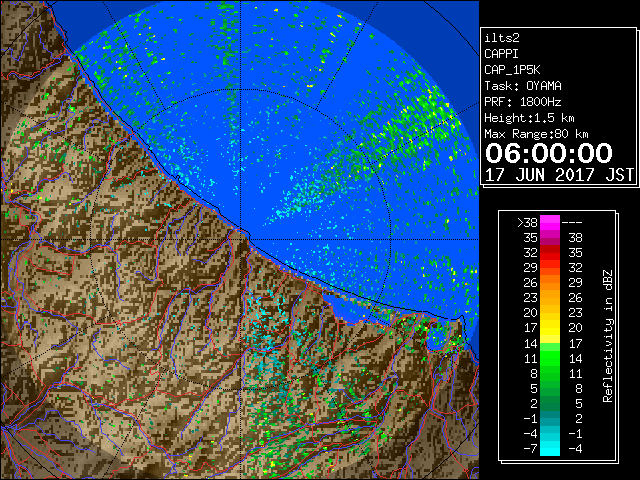Image resolution: width=640 pixels, height=480 pixels.
Task: Pick the orange swatch beside left-column 26
Action: [550, 282]
